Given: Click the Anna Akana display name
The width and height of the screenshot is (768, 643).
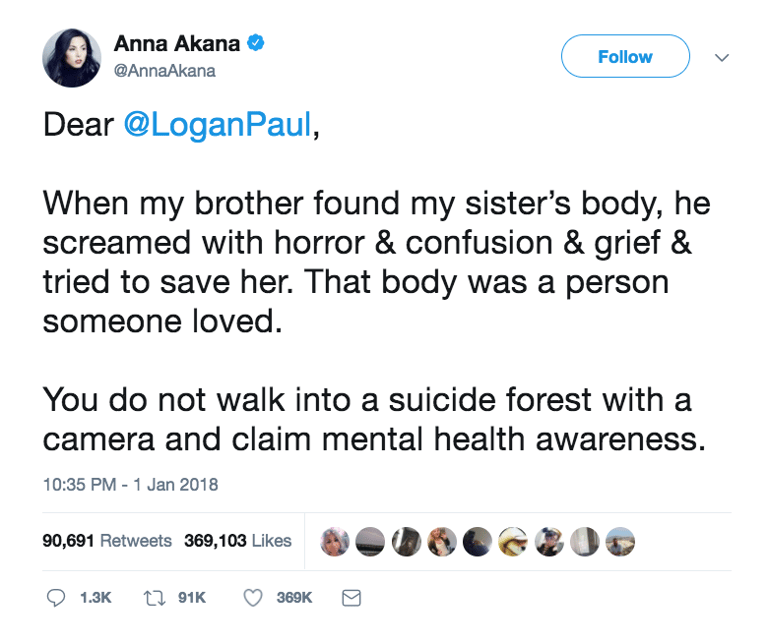Looking at the screenshot, I should 178,44.
